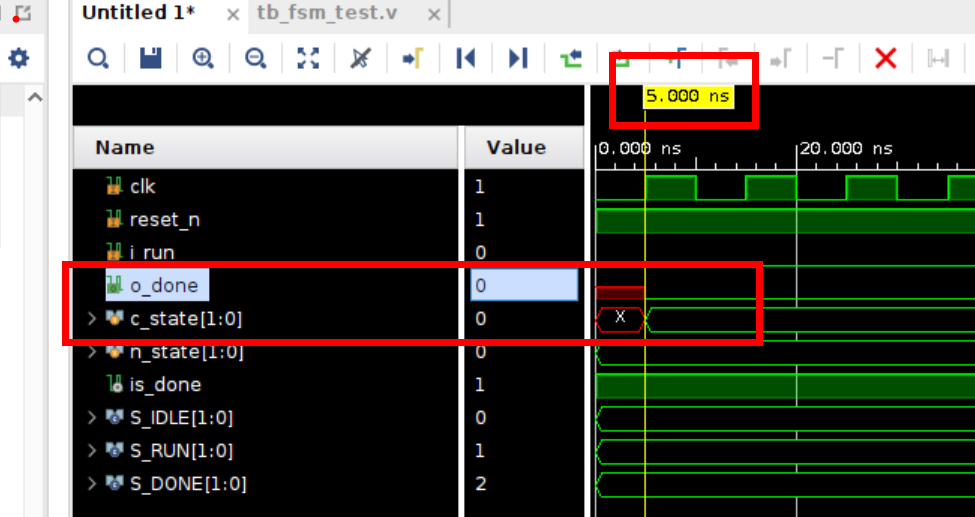This screenshot has height=517, width=975.
Task: Switch to the Untitled 1* tab
Action: (x=139, y=13)
